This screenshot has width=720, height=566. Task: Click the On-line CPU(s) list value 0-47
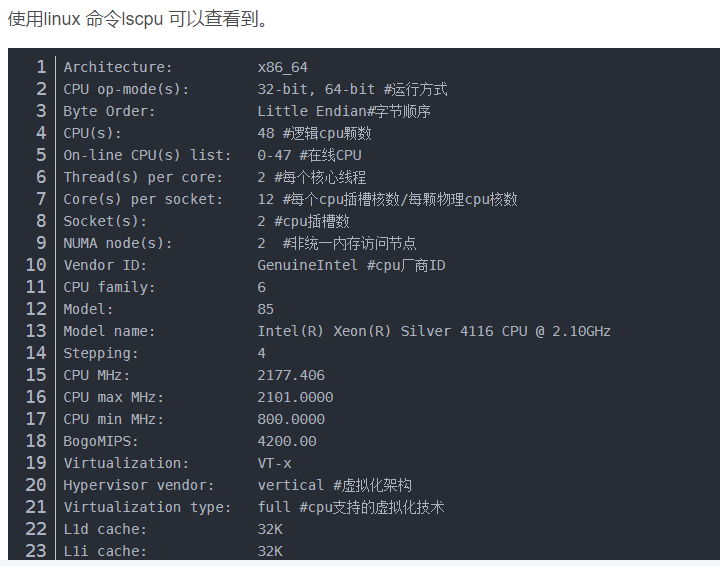point(274,156)
